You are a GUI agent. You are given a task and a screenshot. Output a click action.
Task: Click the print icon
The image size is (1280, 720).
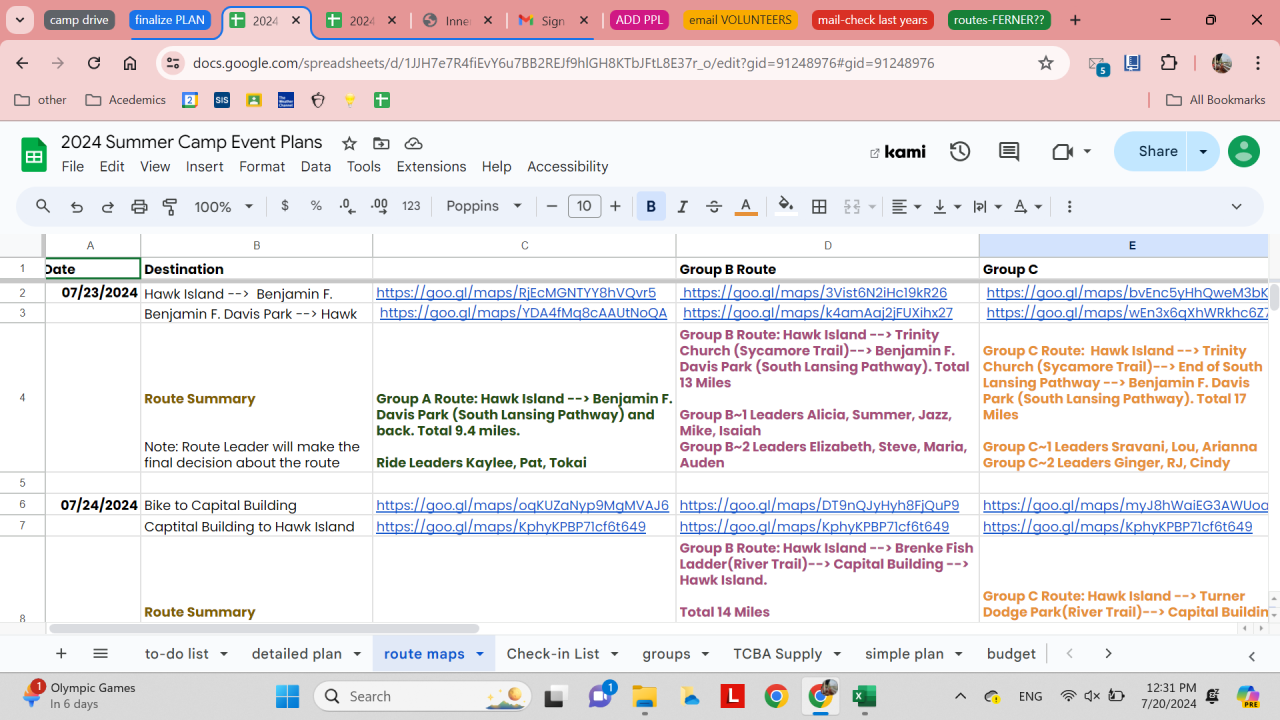pos(139,207)
